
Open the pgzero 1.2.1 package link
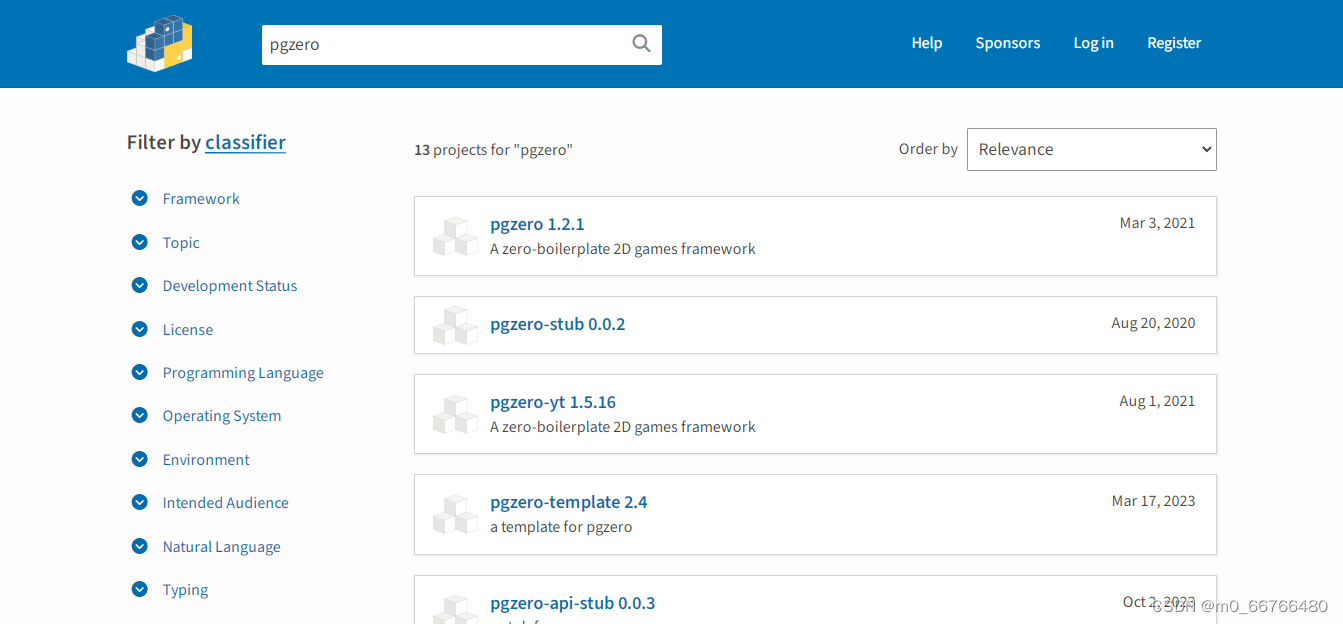point(537,223)
